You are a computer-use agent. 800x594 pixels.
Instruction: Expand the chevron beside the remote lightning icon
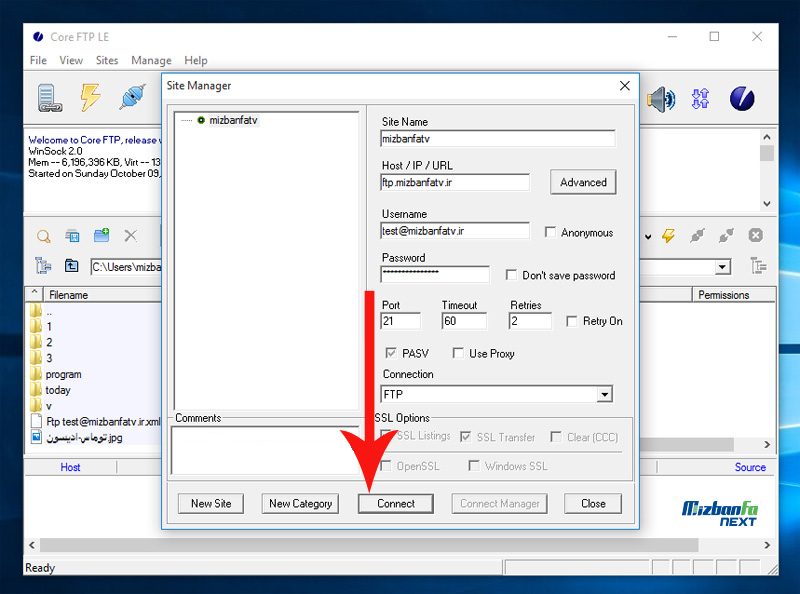648,237
